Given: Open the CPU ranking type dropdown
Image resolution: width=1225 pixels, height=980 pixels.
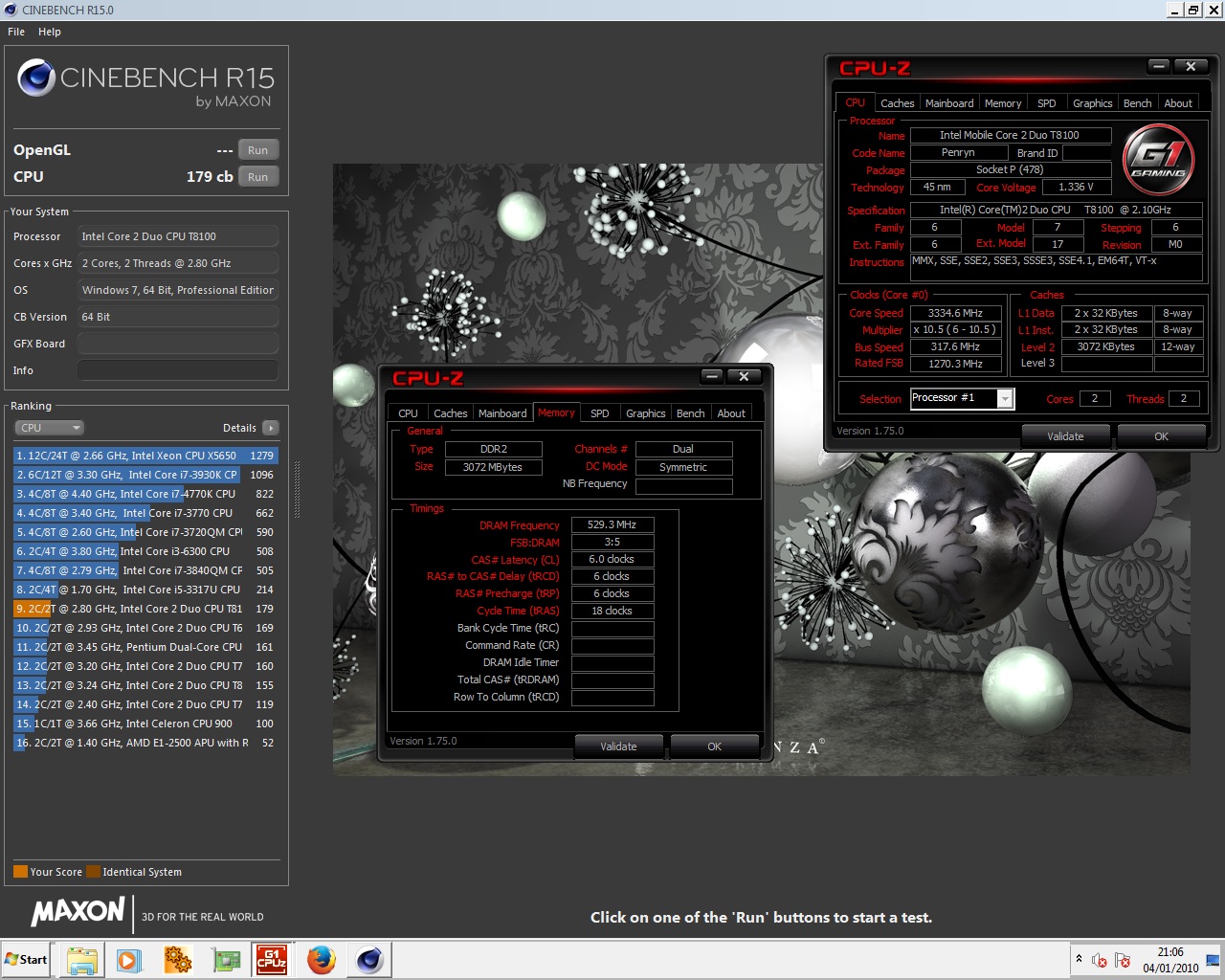Looking at the screenshot, I should click(49, 428).
